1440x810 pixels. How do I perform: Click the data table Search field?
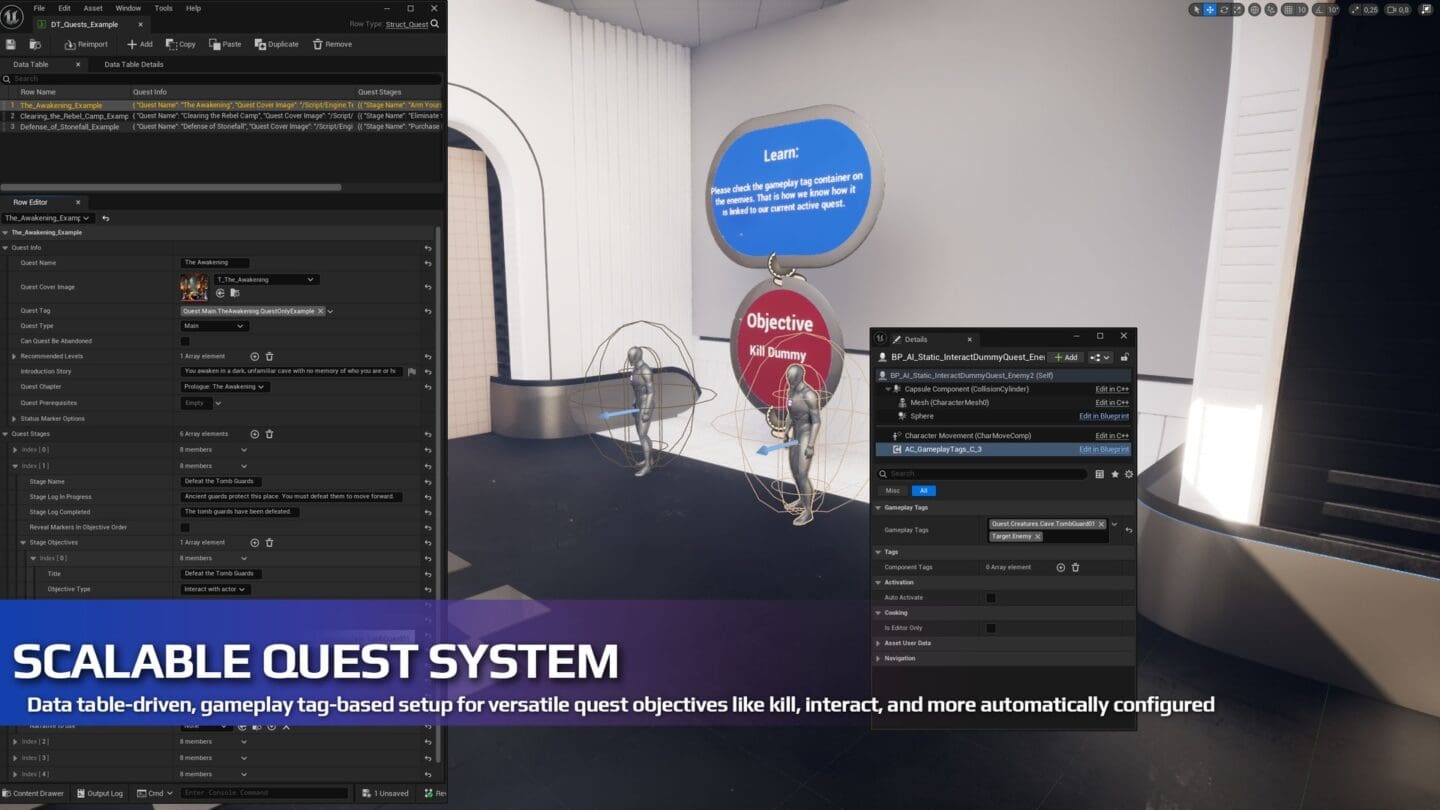point(222,79)
